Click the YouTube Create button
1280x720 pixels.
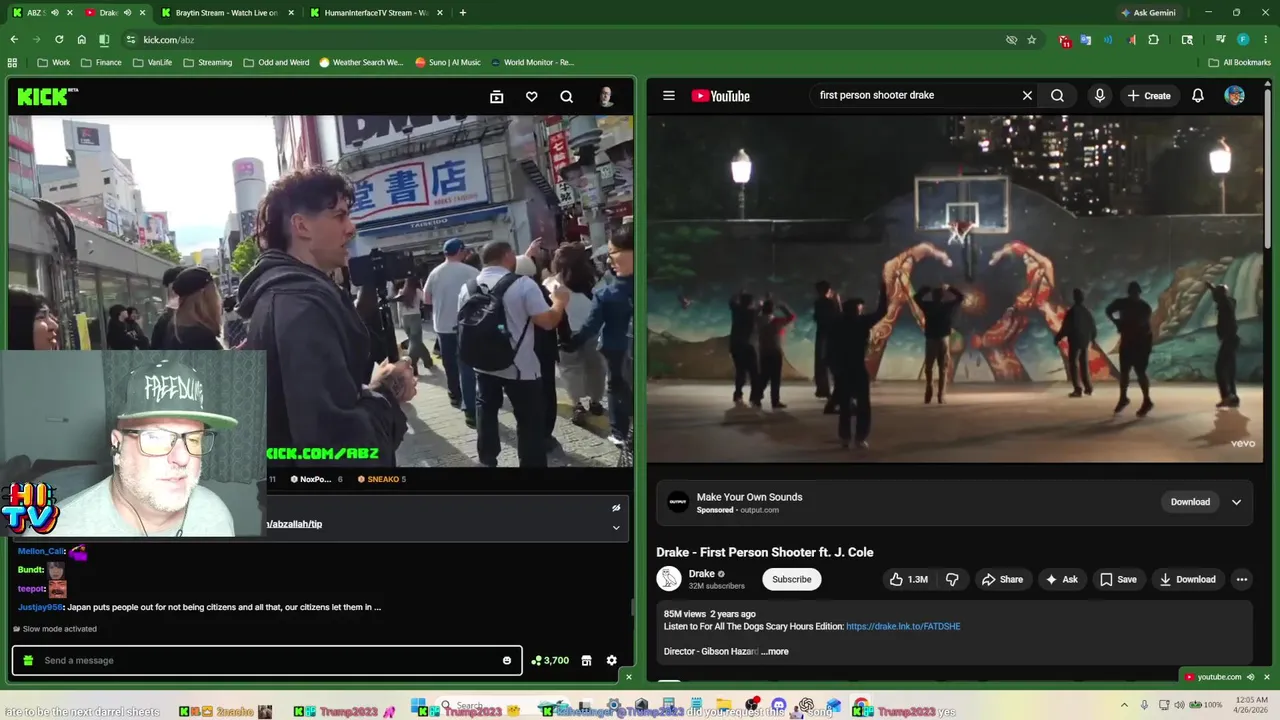pos(1148,96)
